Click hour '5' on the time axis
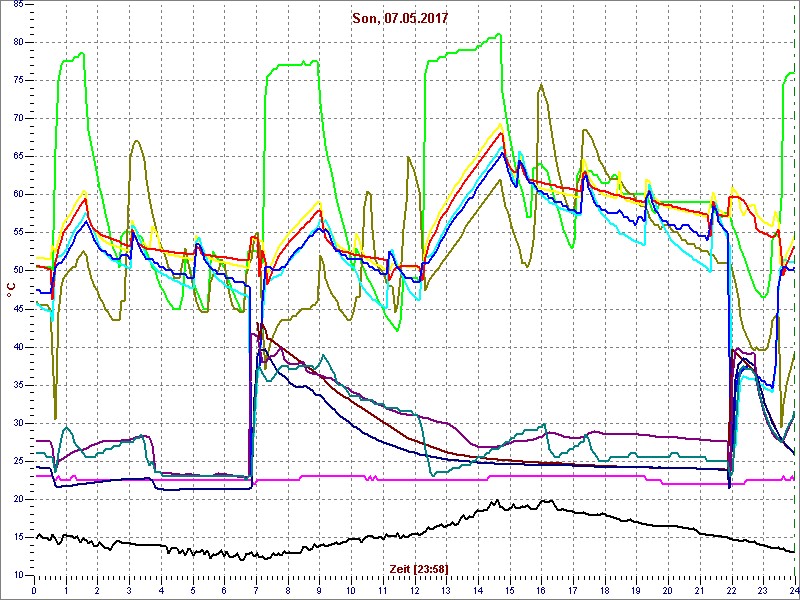 coord(193,591)
